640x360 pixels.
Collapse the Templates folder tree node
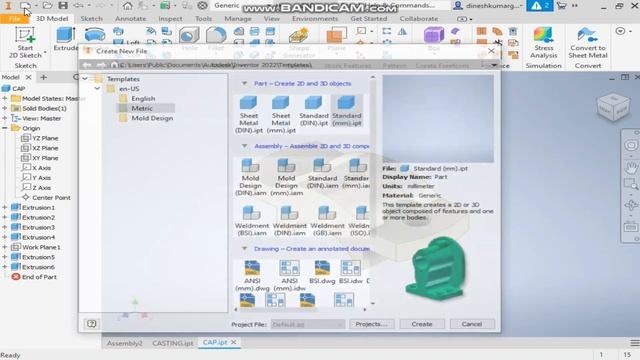coord(84,78)
